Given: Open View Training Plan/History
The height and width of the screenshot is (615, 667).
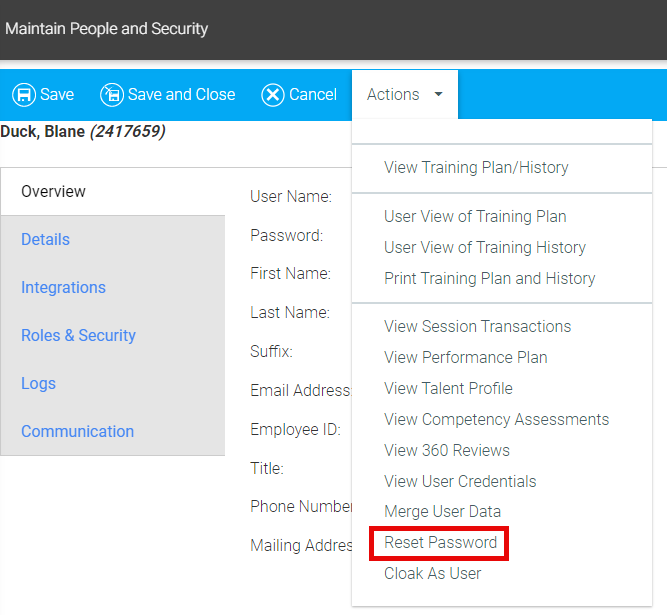Looking at the screenshot, I should point(476,167).
